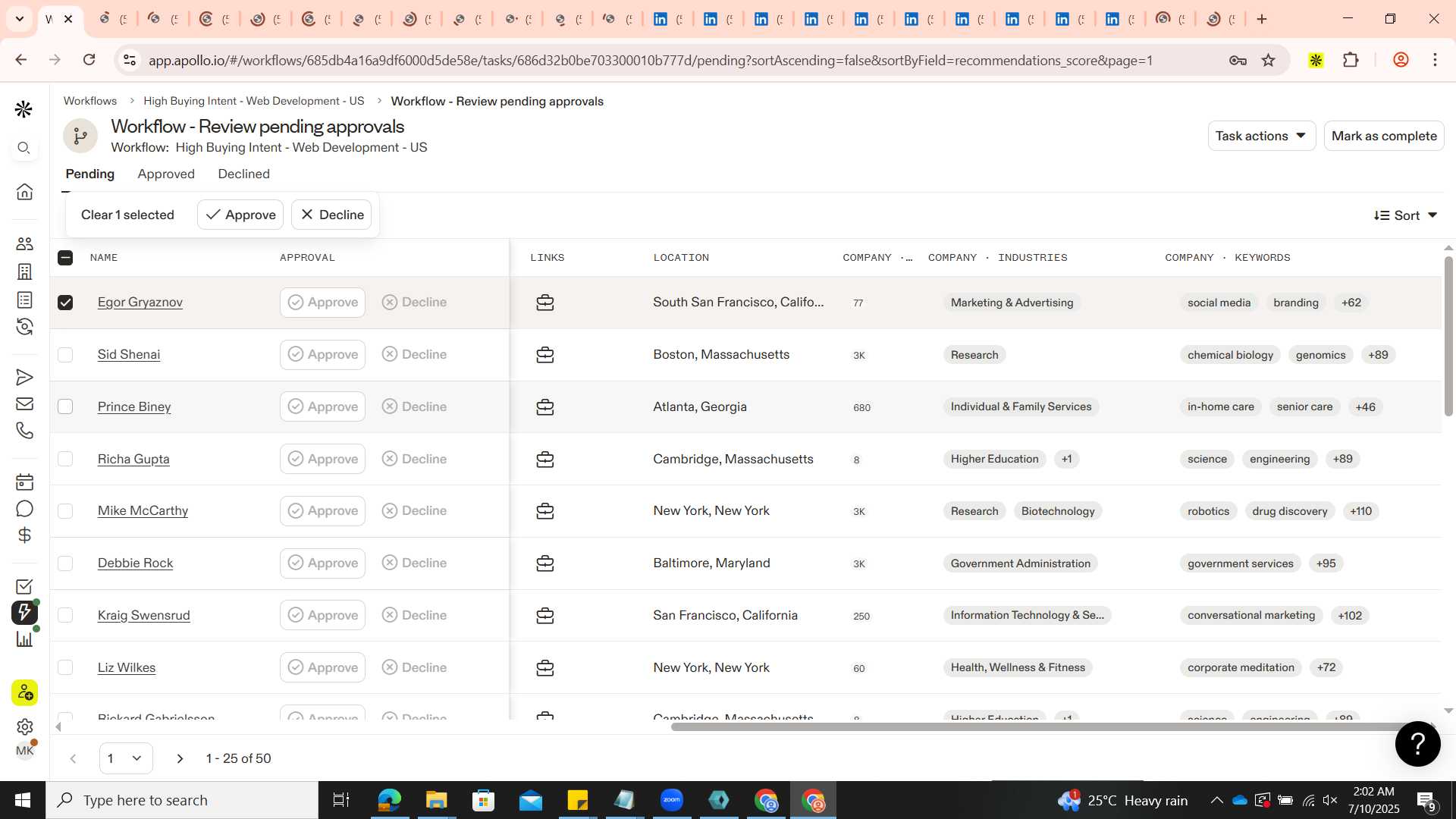Open the Sort dropdown
Image resolution: width=1456 pixels, height=819 pixels.
(1405, 215)
